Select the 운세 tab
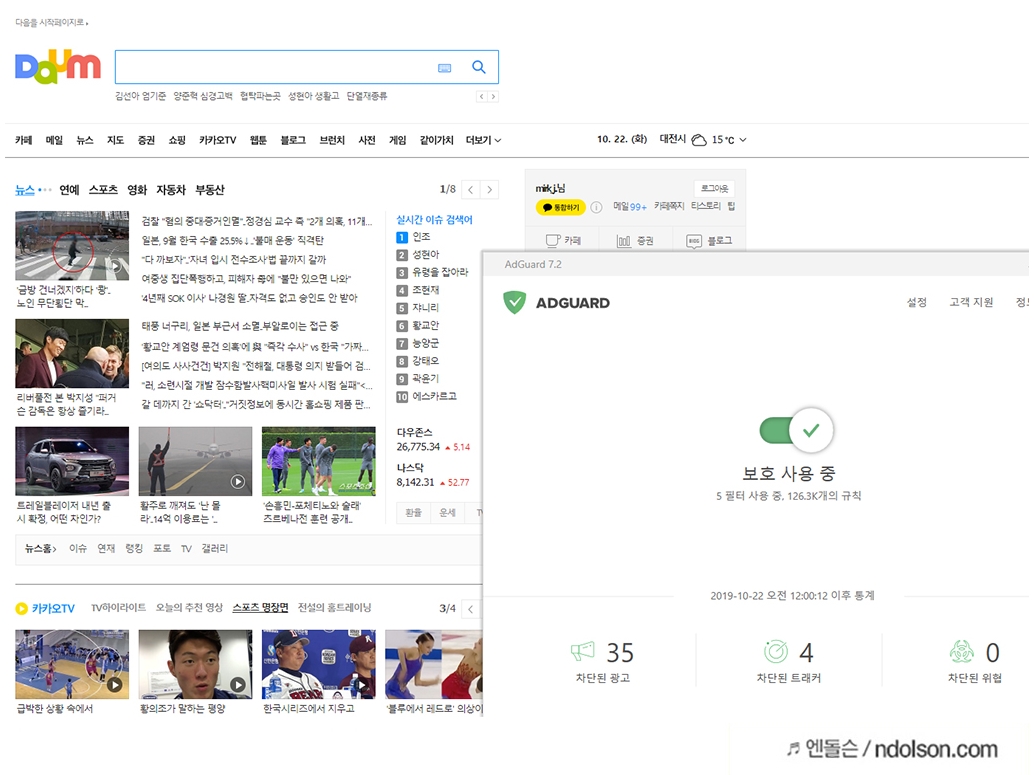The height and width of the screenshot is (775, 1034). click(x=448, y=512)
